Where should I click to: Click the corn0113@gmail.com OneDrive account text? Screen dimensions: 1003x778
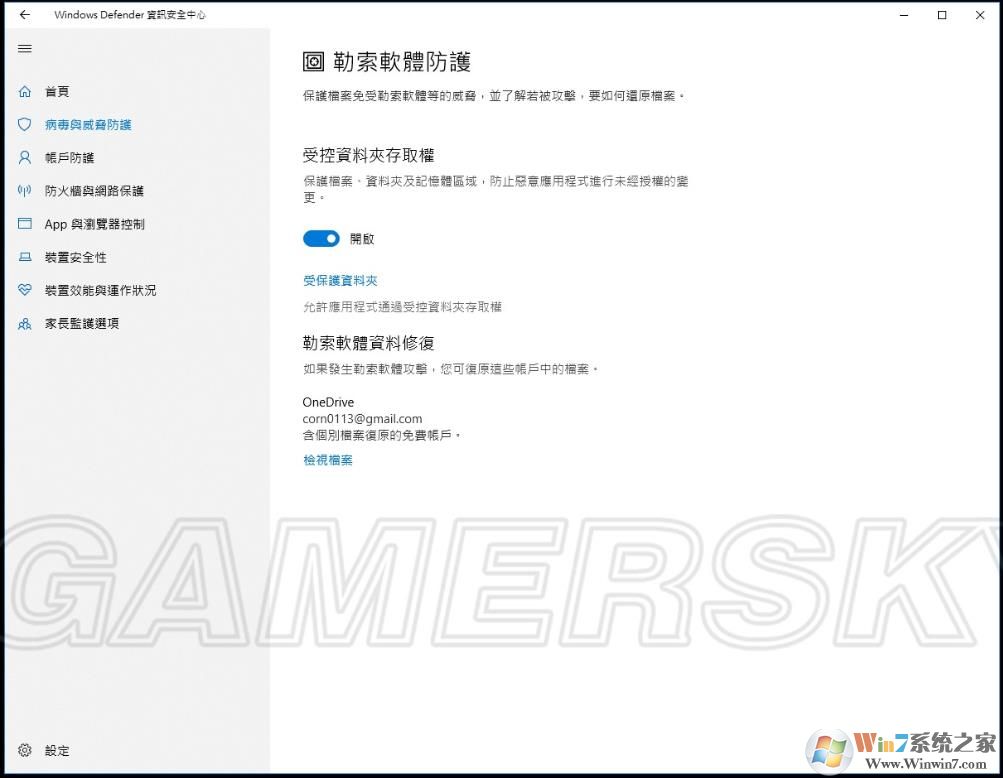pyautogui.click(x=362, y=419)
